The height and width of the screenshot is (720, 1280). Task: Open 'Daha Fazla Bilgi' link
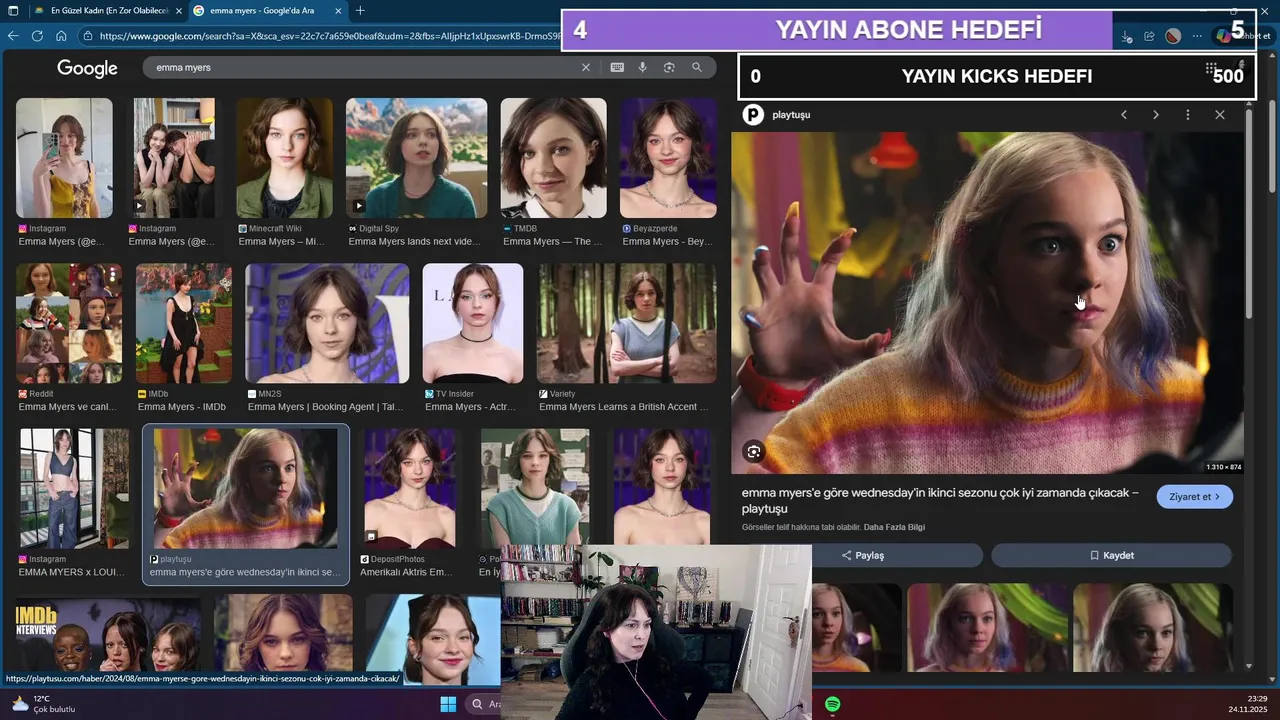click(x=894, y=527)
